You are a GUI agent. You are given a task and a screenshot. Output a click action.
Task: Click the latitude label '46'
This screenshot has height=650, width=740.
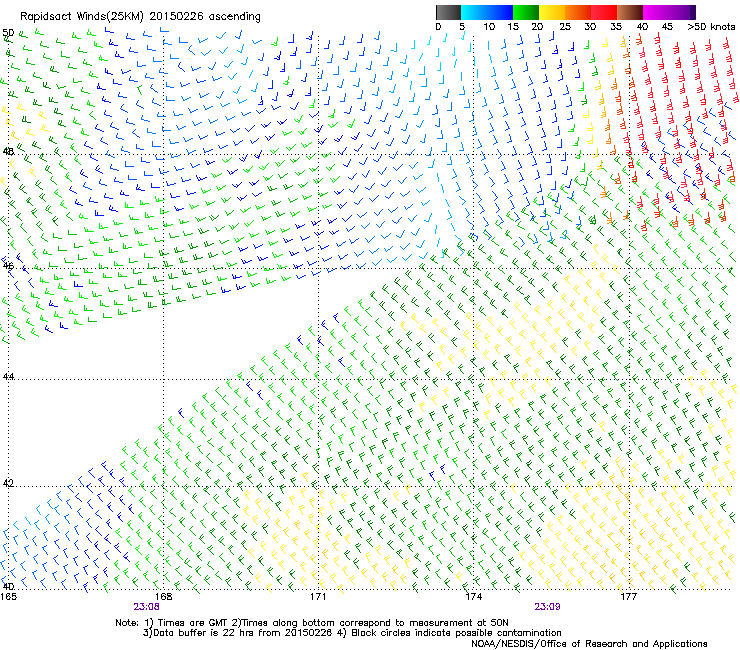click(8, 266)
